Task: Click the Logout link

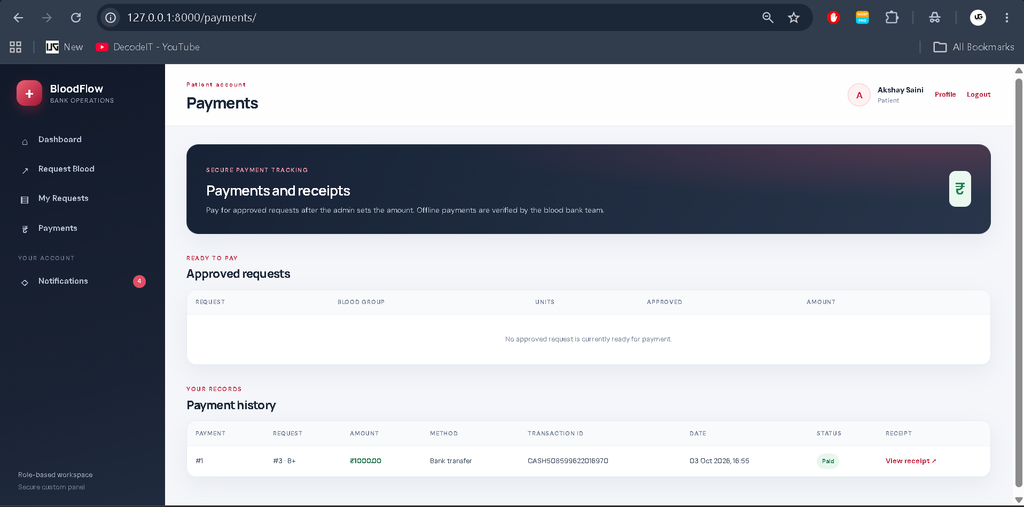Action: coord(978,95)
